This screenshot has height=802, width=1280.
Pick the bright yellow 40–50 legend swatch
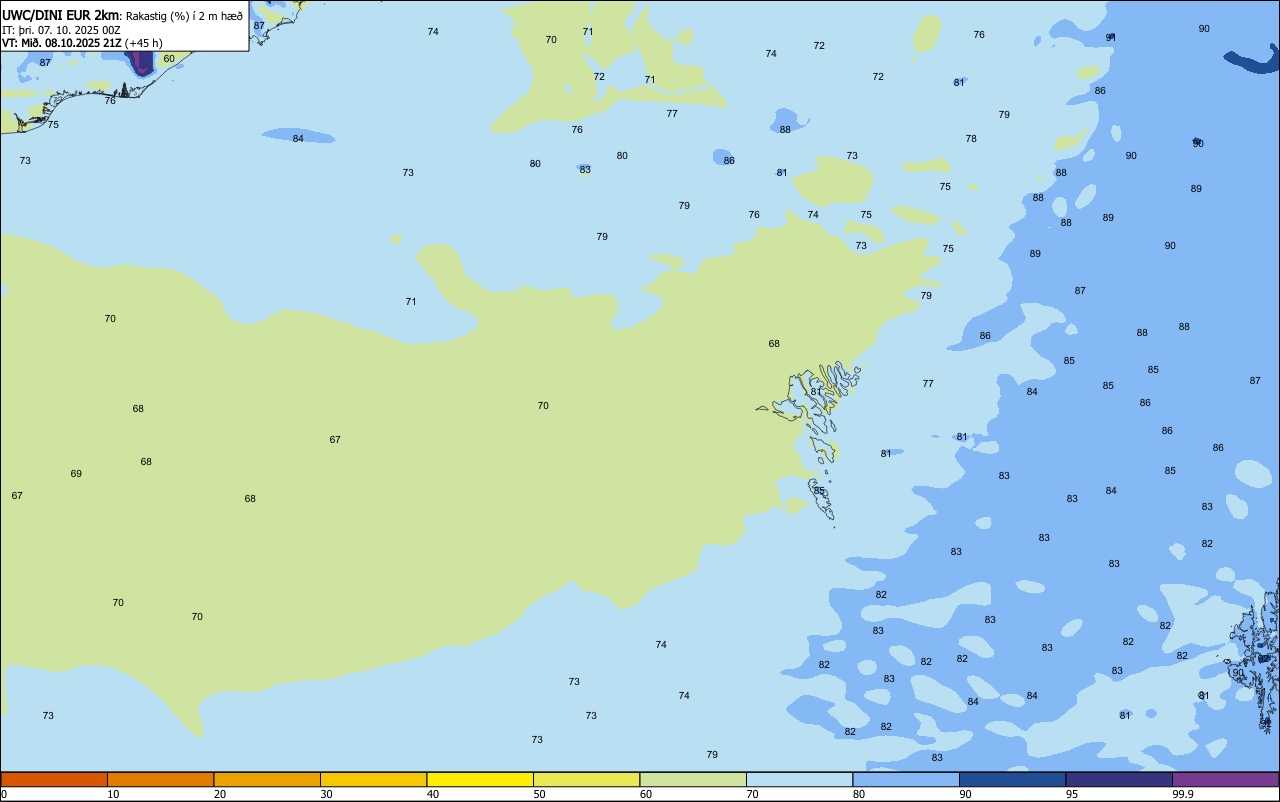click(480, 779)
